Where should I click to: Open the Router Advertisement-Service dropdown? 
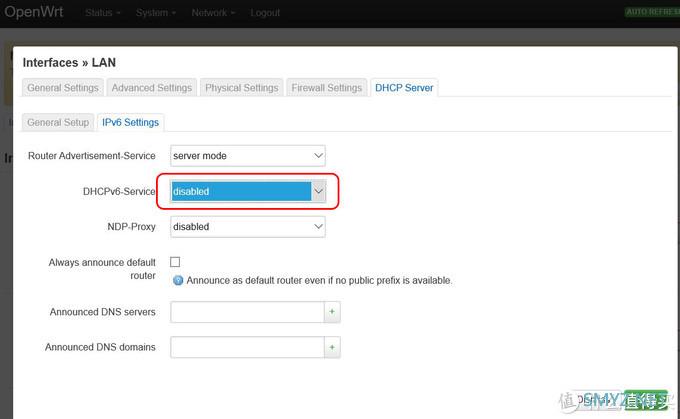tap(248, 156)
